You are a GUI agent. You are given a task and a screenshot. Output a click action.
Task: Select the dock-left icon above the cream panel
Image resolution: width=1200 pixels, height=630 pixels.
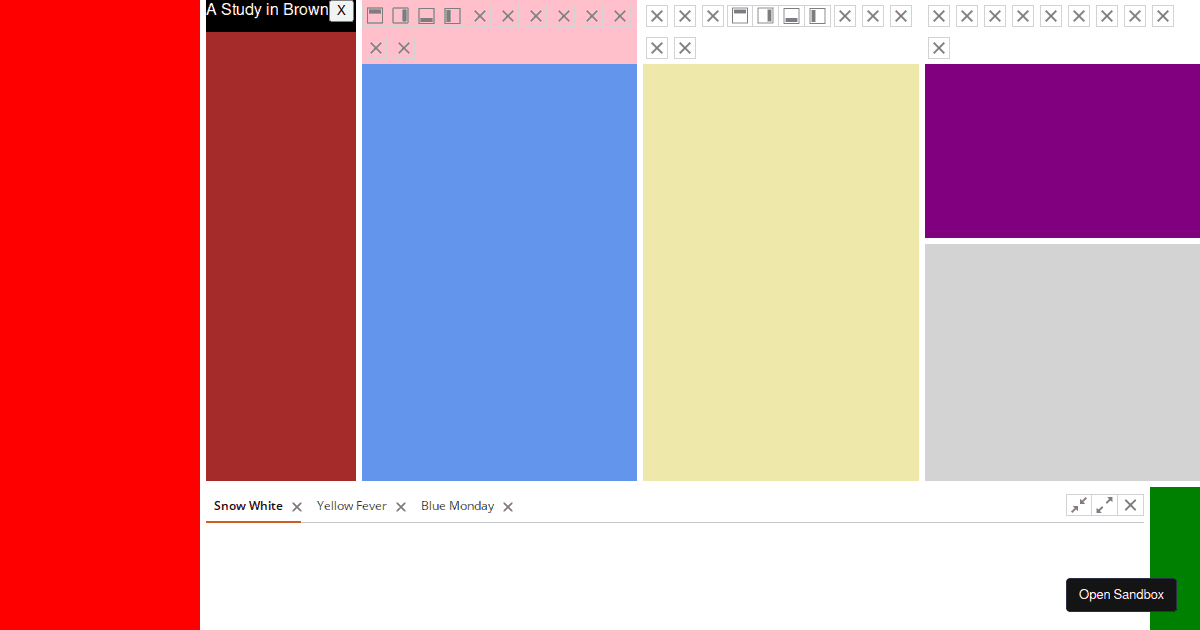coord(817,15)
